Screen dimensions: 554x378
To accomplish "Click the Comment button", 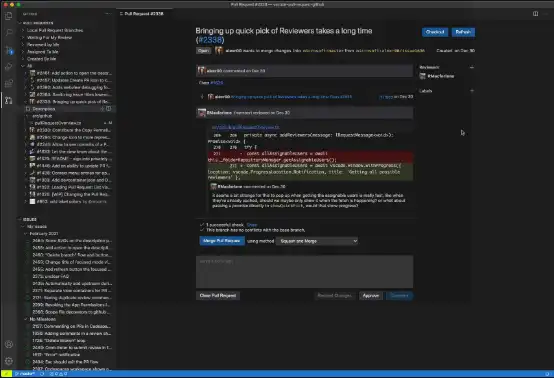I will coord(399,296).
